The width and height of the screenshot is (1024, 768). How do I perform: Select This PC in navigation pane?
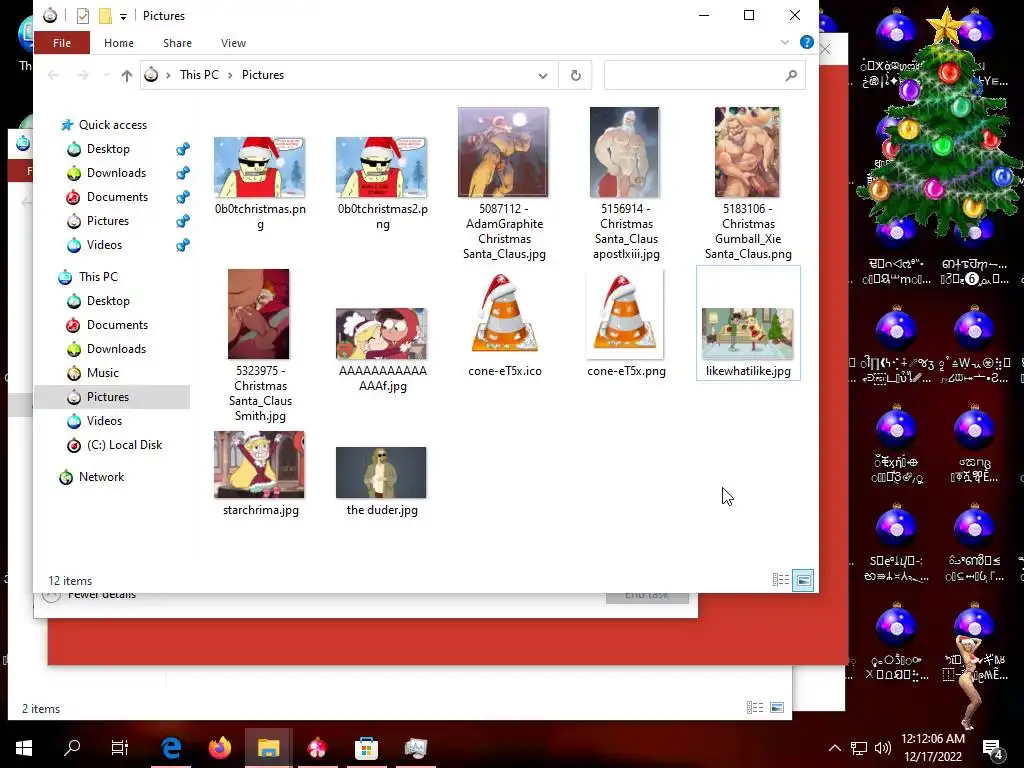pos(98,277)
